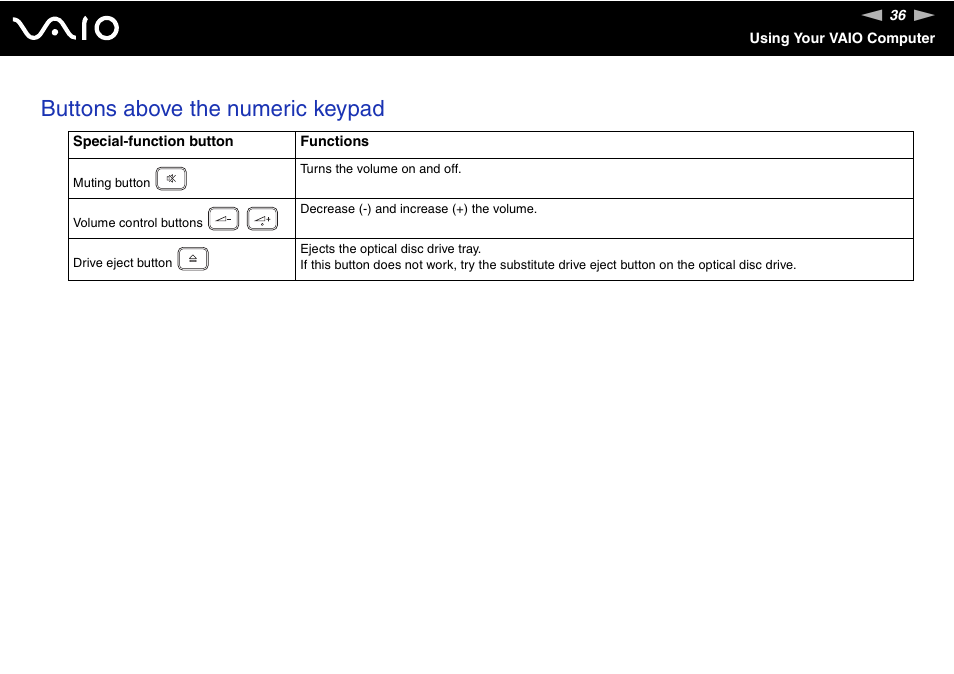The width and height of the screenshot is (954, 674).
Task: Collapse the Drive eject button table row
Action: pos(181,259)
